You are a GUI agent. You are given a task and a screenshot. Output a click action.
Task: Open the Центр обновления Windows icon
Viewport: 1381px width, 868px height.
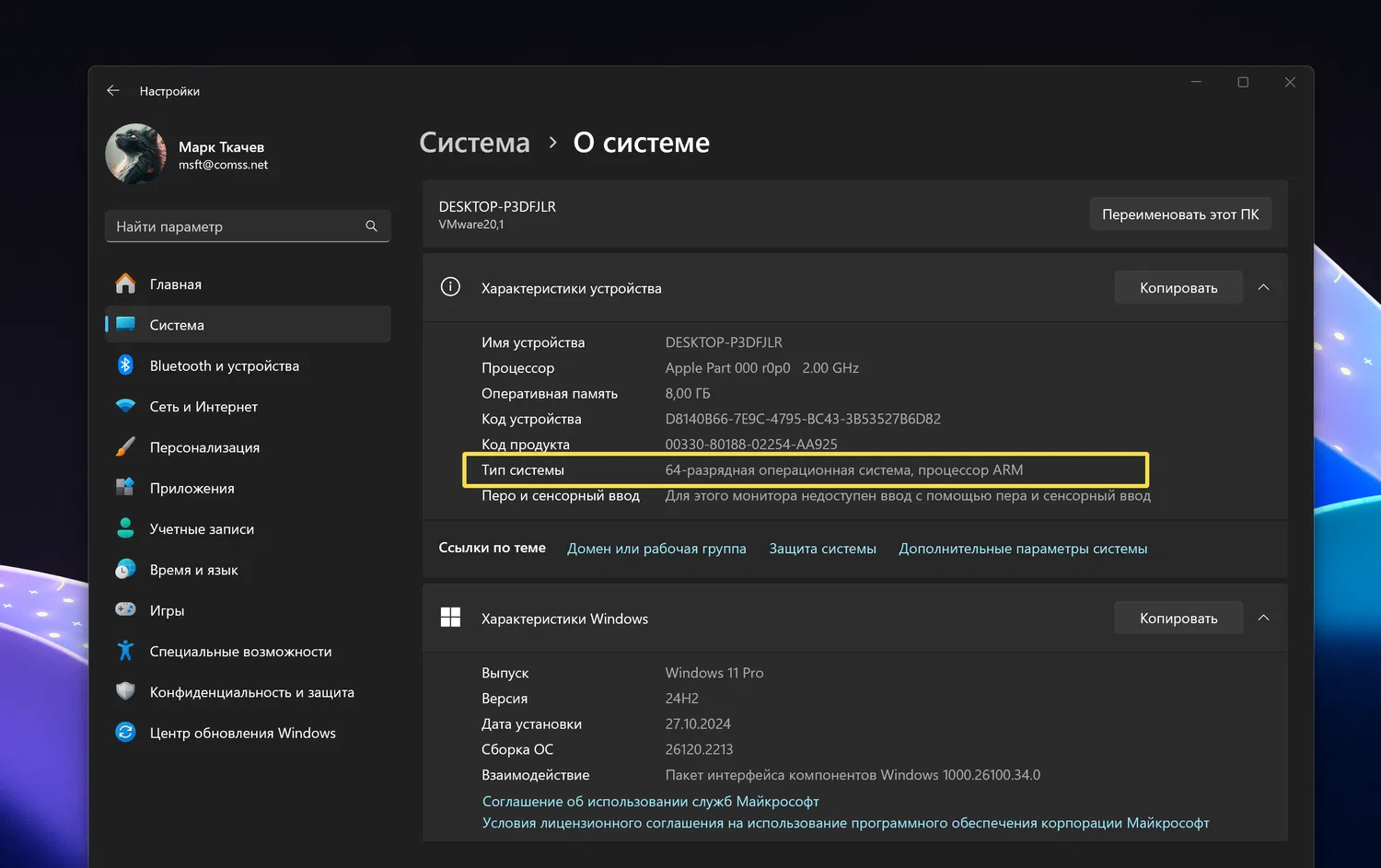coord(126,733)
